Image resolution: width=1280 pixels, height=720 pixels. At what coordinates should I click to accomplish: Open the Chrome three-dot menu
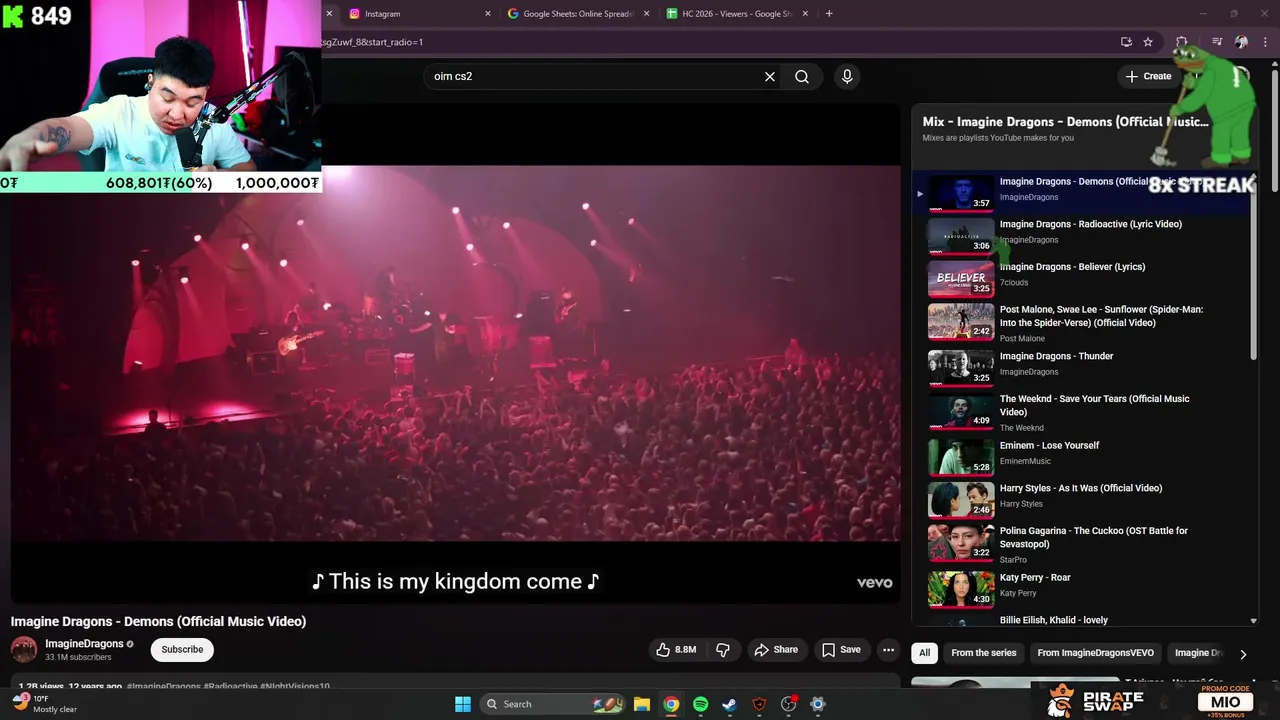[x=1264, y=42]
